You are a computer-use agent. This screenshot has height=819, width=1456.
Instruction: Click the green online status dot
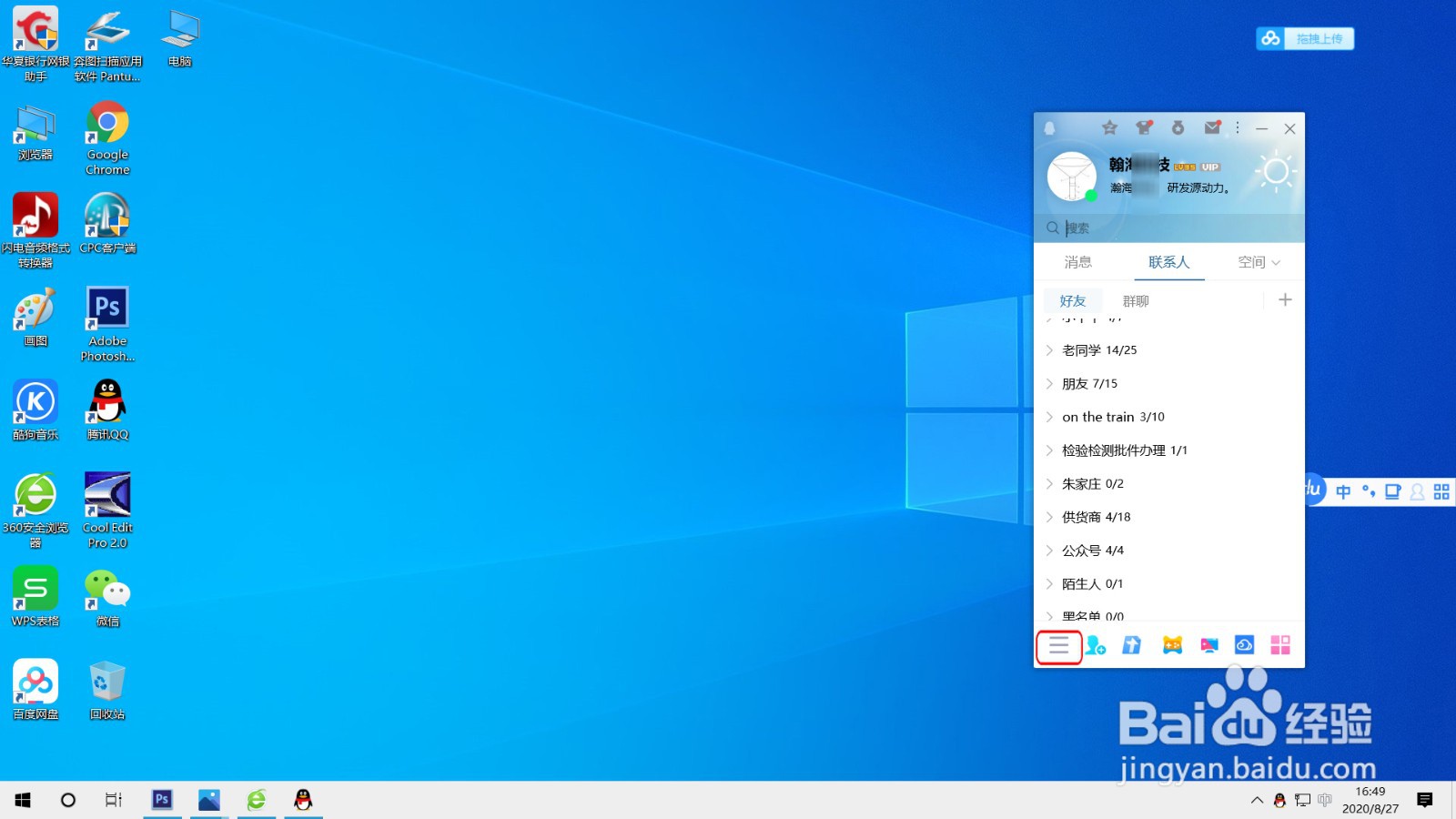(1091, 196)
